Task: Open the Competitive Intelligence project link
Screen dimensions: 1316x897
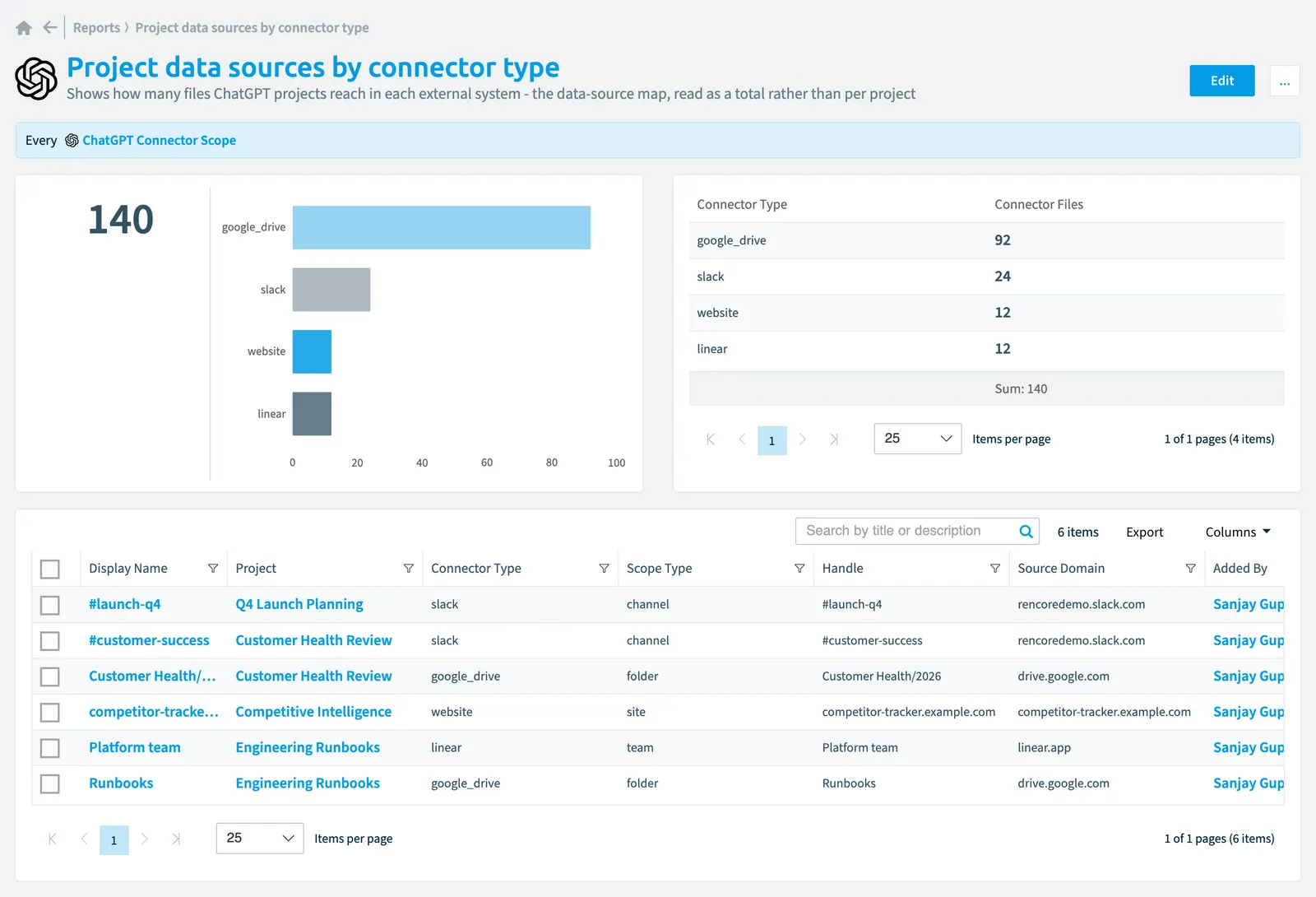Action: tap(313, 713)
